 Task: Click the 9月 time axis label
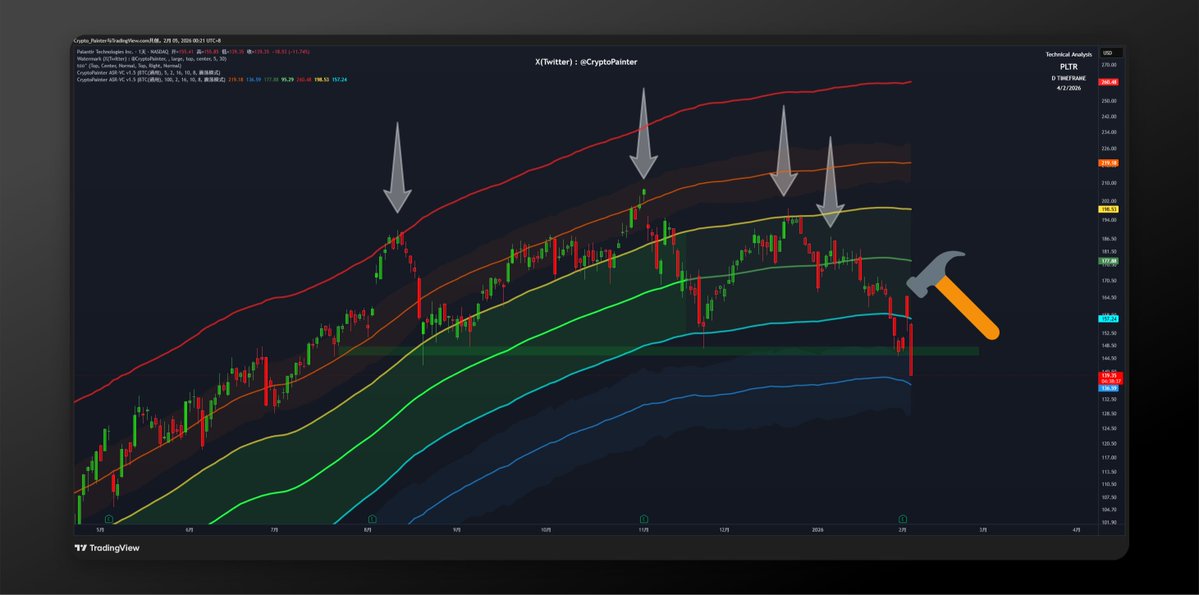(457, 529)
